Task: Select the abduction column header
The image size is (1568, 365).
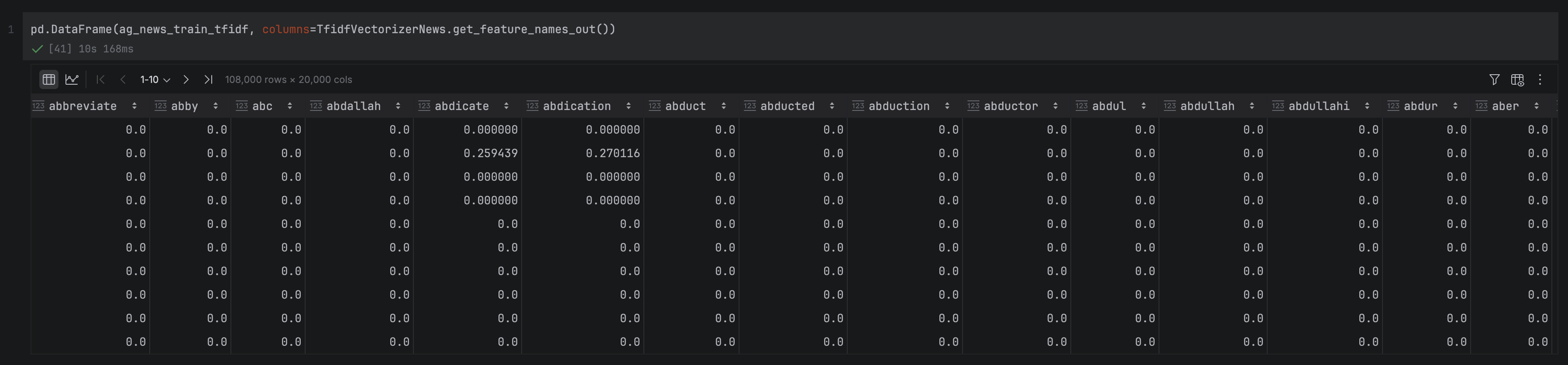Action: 898,106
